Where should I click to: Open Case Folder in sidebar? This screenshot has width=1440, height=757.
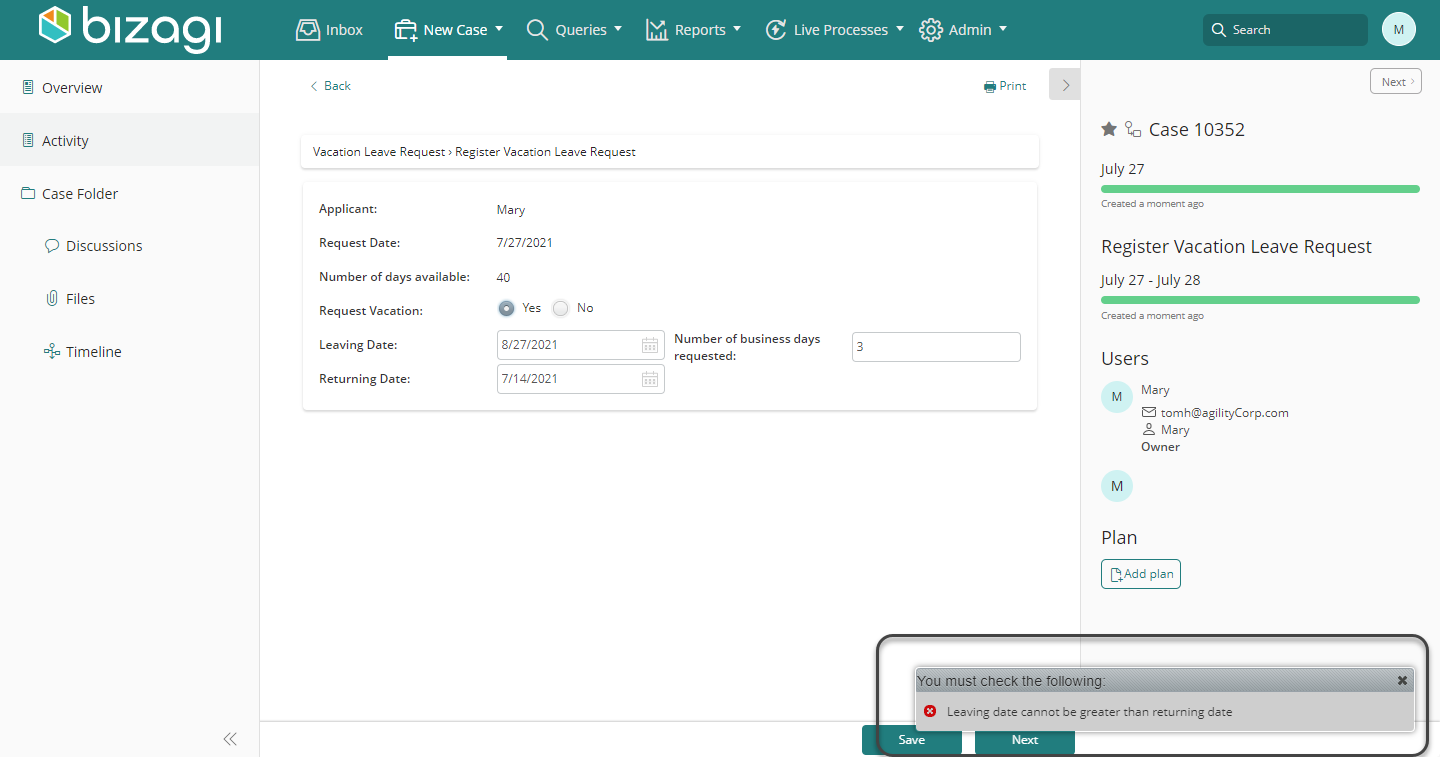click(129, 194)
